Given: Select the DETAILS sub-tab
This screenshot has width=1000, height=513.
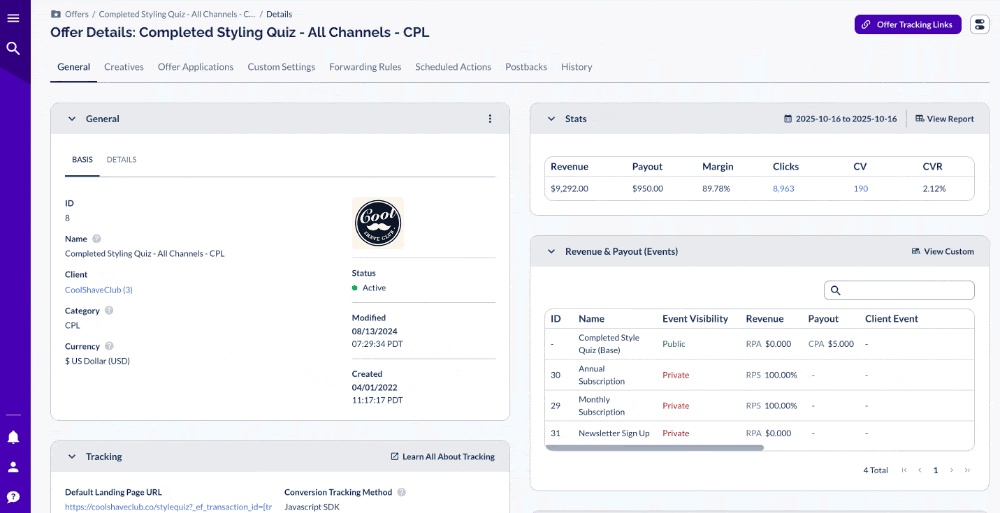Looking at the screenshot, I should (121, 160).
